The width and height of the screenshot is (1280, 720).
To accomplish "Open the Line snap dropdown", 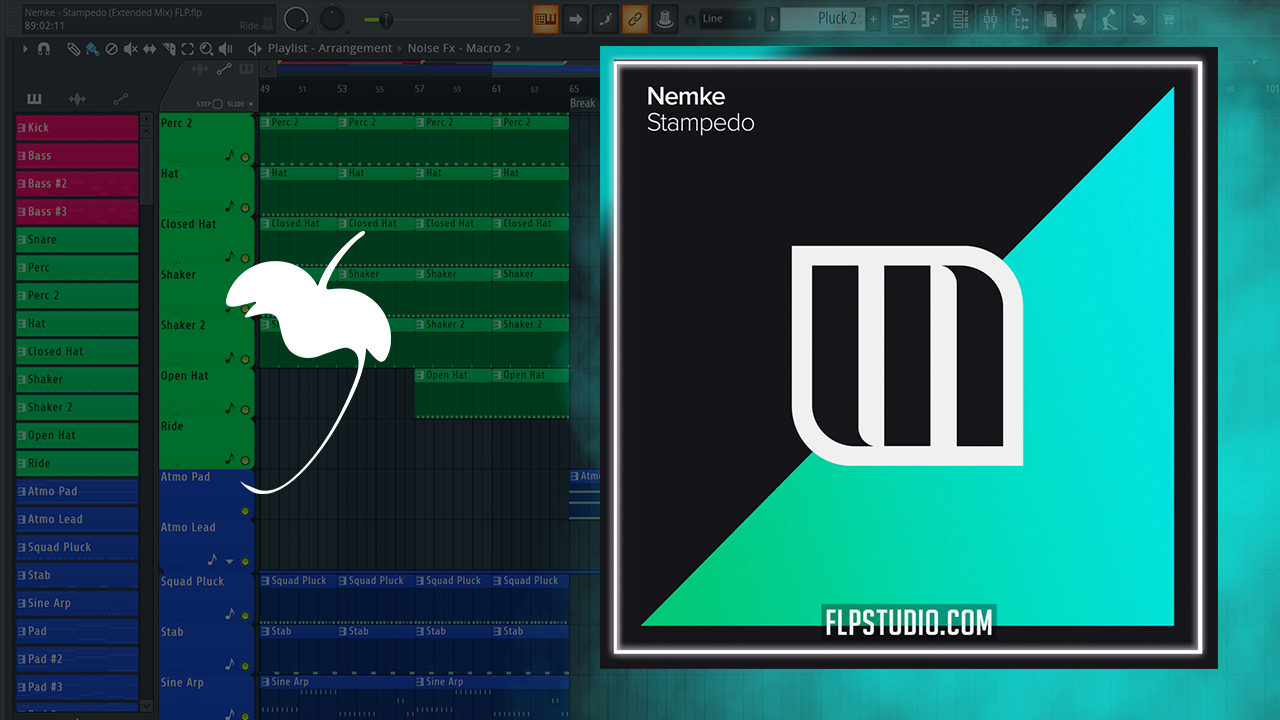I will [727, 19].
